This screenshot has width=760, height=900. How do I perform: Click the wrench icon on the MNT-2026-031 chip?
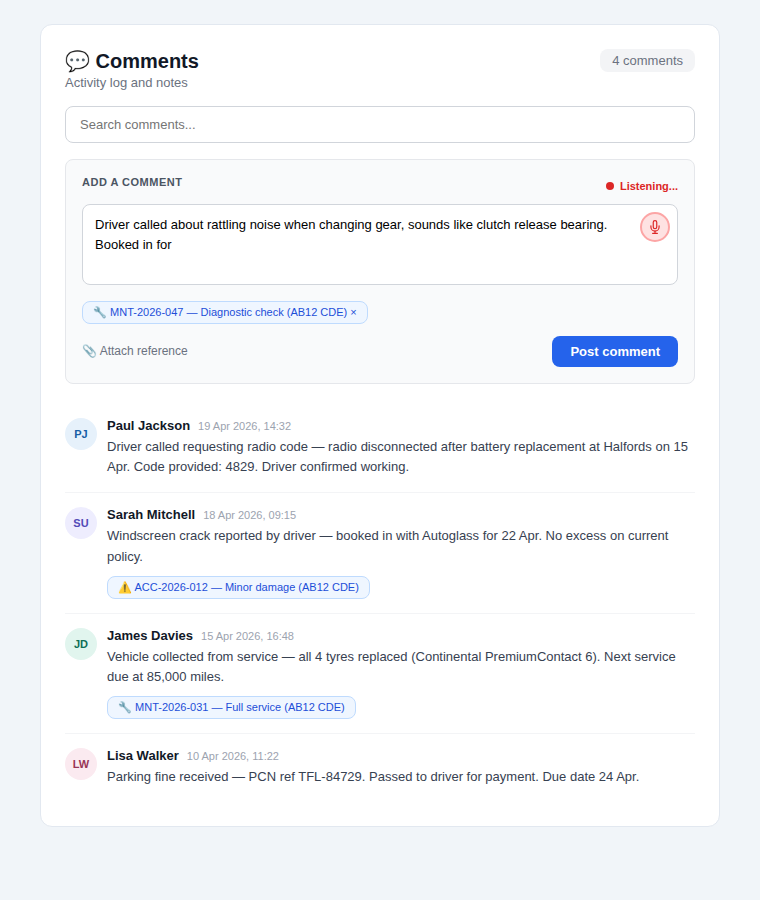(x=122, y=707)
